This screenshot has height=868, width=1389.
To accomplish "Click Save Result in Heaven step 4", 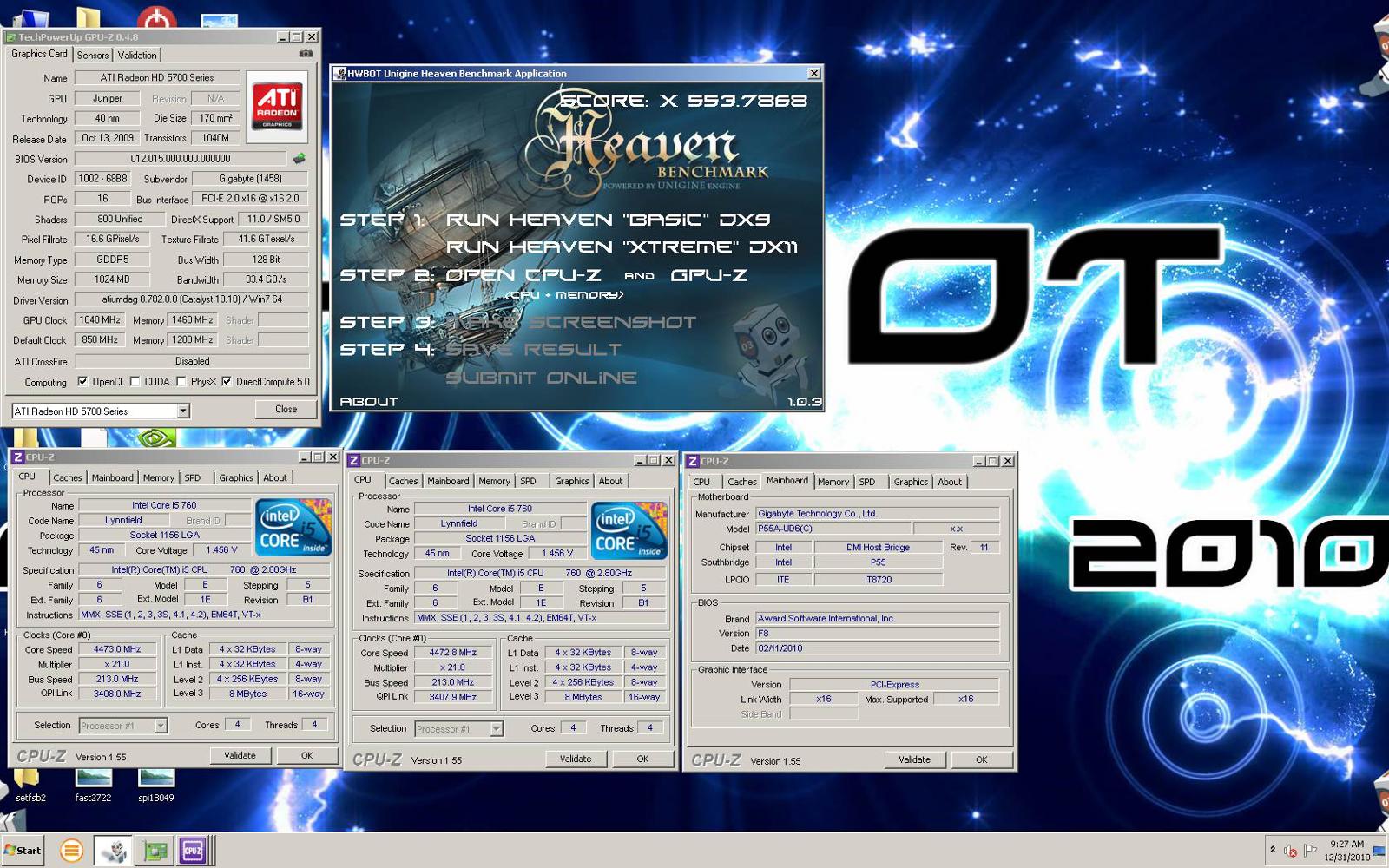I will (534, 350).
